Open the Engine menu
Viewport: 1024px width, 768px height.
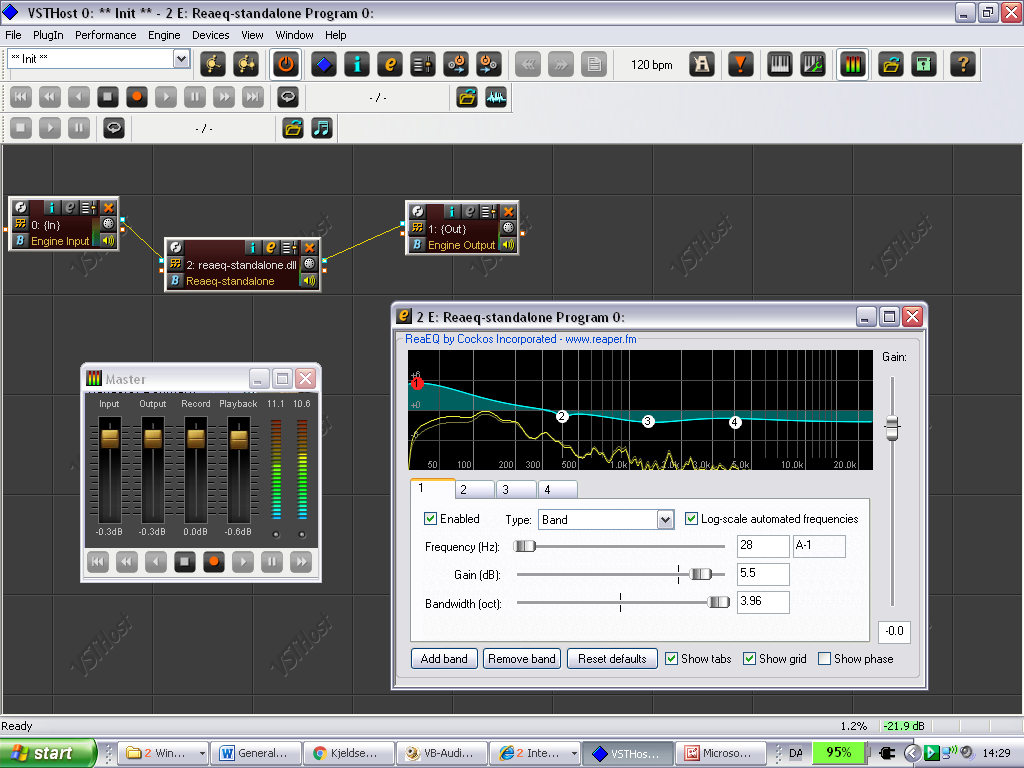click(x=164, y=35)
